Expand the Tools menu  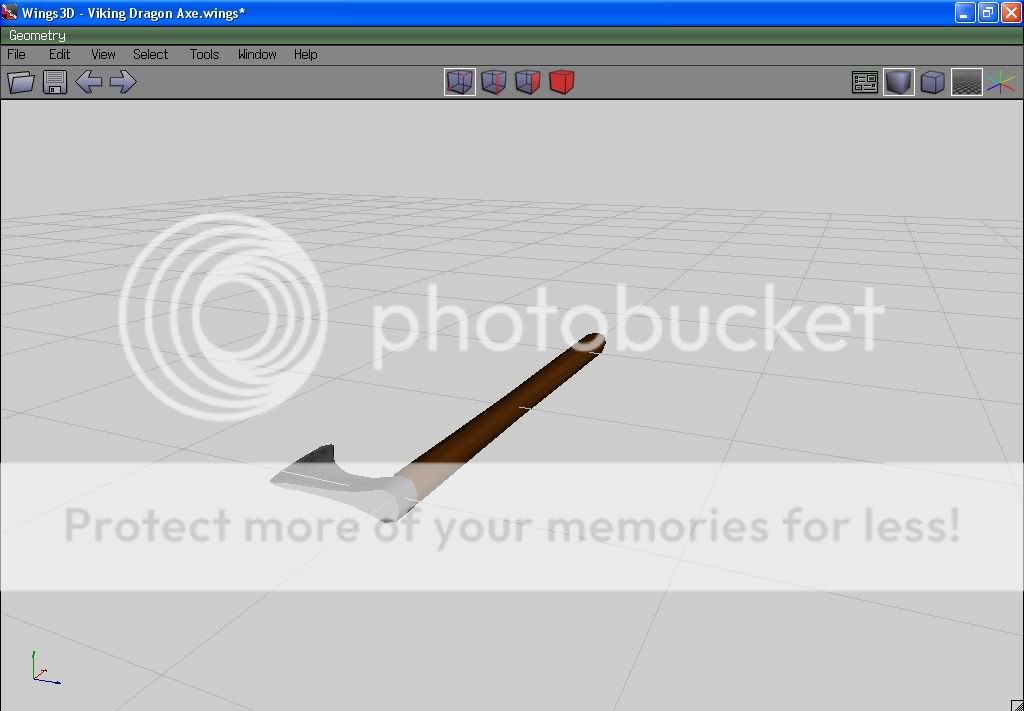(204, 54)
